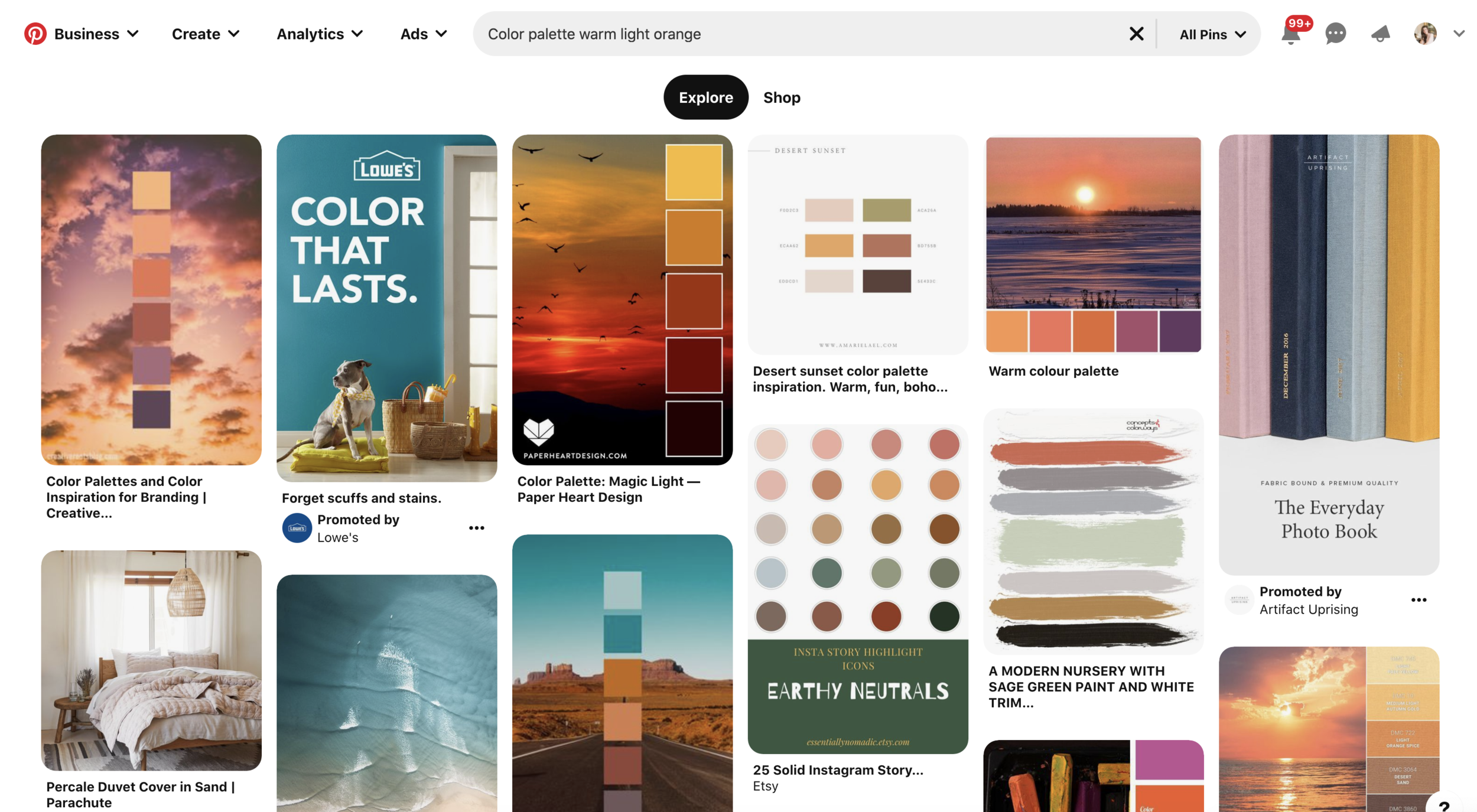Viewport: 1477px width, 812px height.
Task: Open the notifications bell
Action: [x=1290, y=35]
